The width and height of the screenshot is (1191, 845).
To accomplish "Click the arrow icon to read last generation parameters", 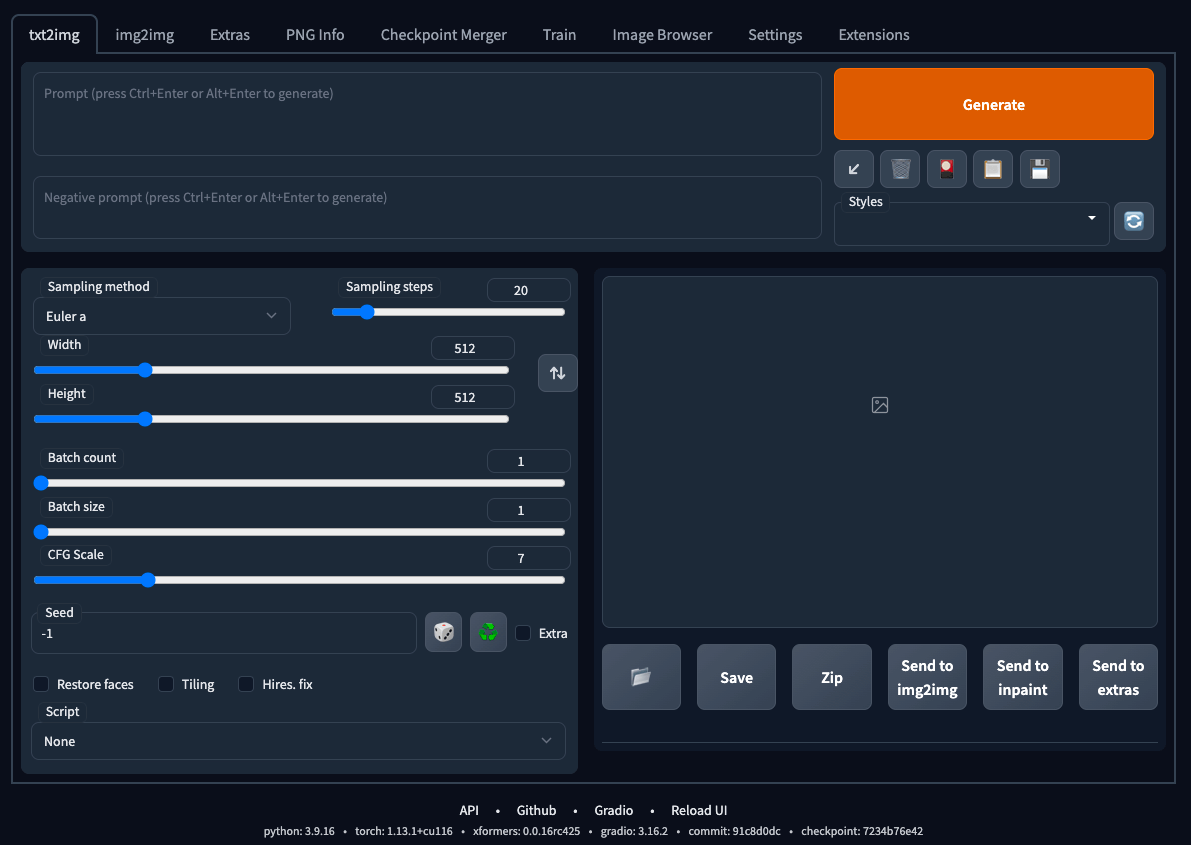I will click(x=854, y=169).
